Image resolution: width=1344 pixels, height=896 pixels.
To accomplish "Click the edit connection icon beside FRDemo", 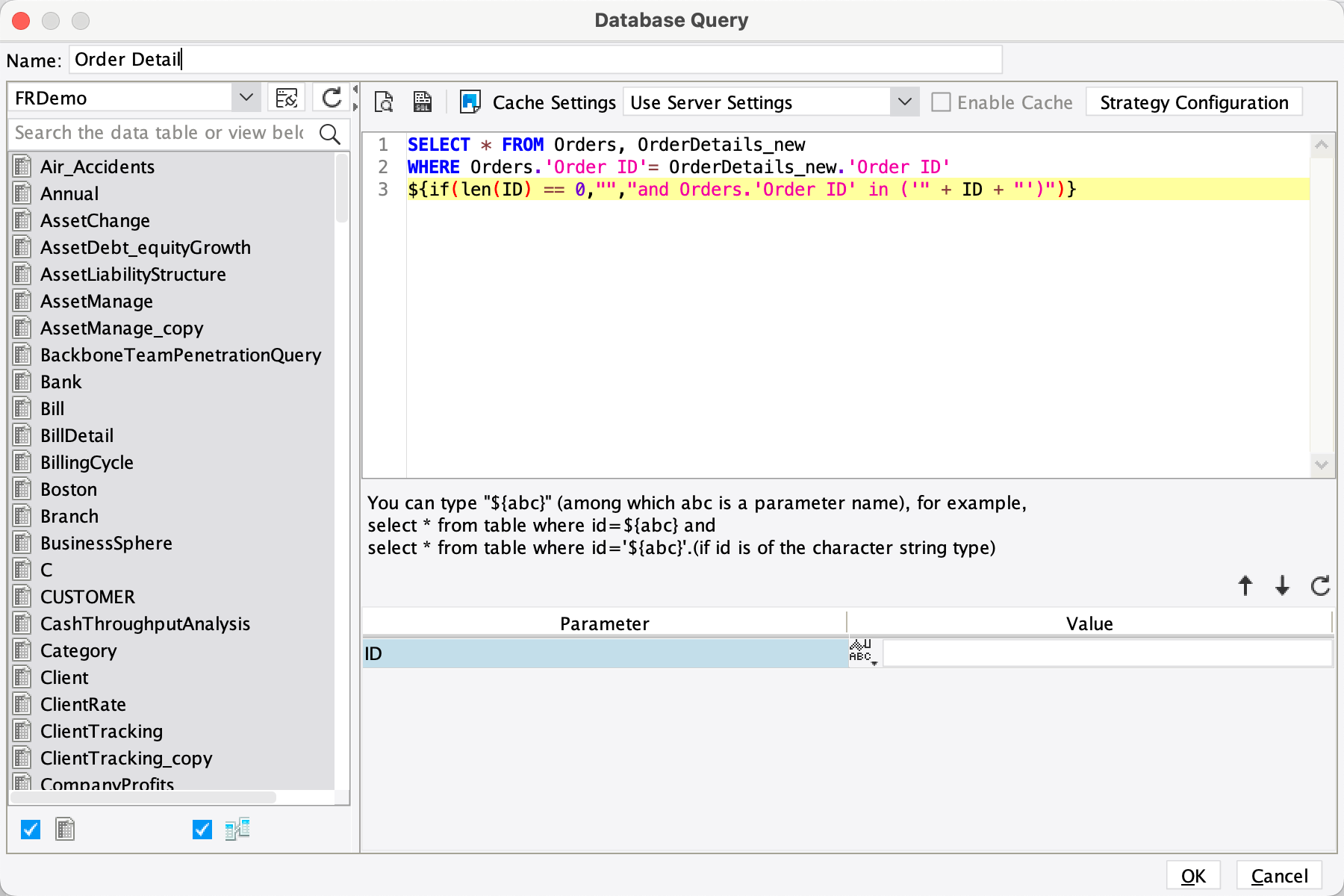I will click(287, 98).
